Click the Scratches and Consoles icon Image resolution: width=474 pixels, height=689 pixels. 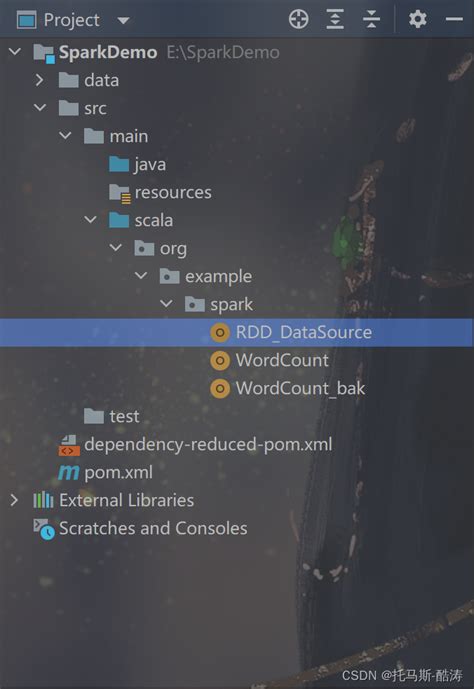point(44,529)
